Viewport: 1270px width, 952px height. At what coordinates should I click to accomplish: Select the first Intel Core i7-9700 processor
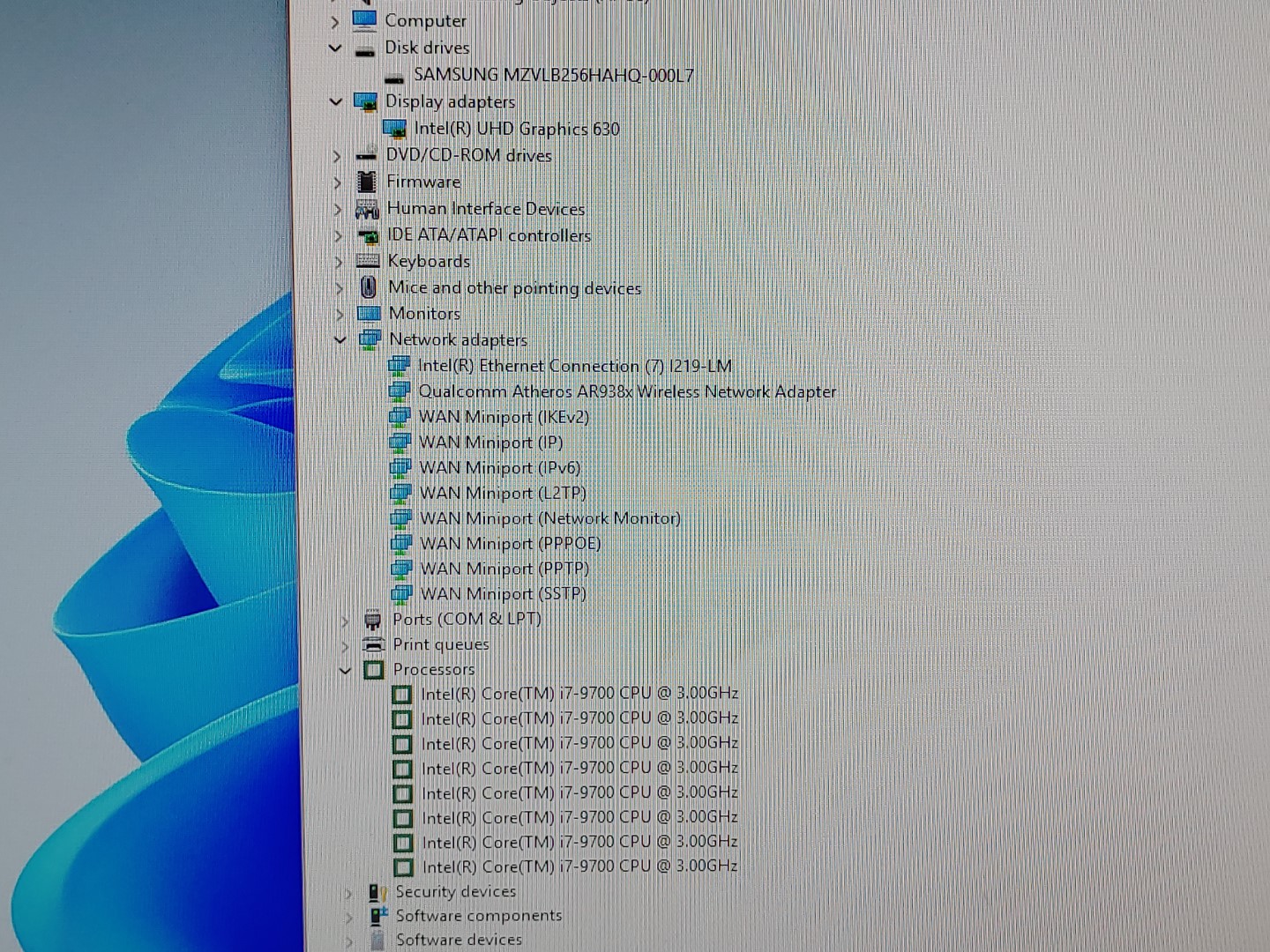point(579,694)
